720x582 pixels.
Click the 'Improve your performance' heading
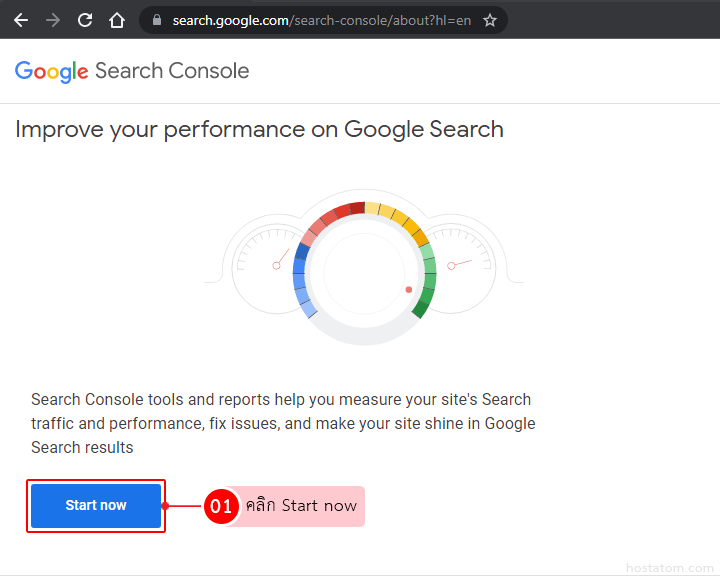coord(259,129)
